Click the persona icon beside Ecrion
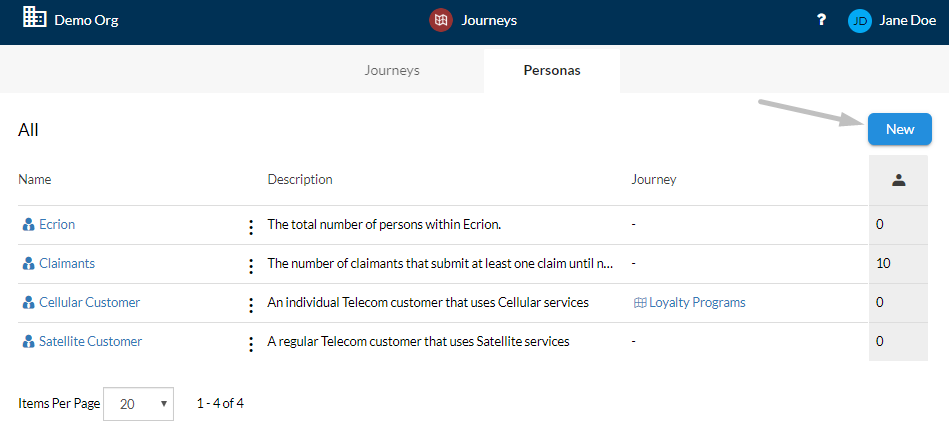This screenshot has width=949, height=439. tap(28, 225)
